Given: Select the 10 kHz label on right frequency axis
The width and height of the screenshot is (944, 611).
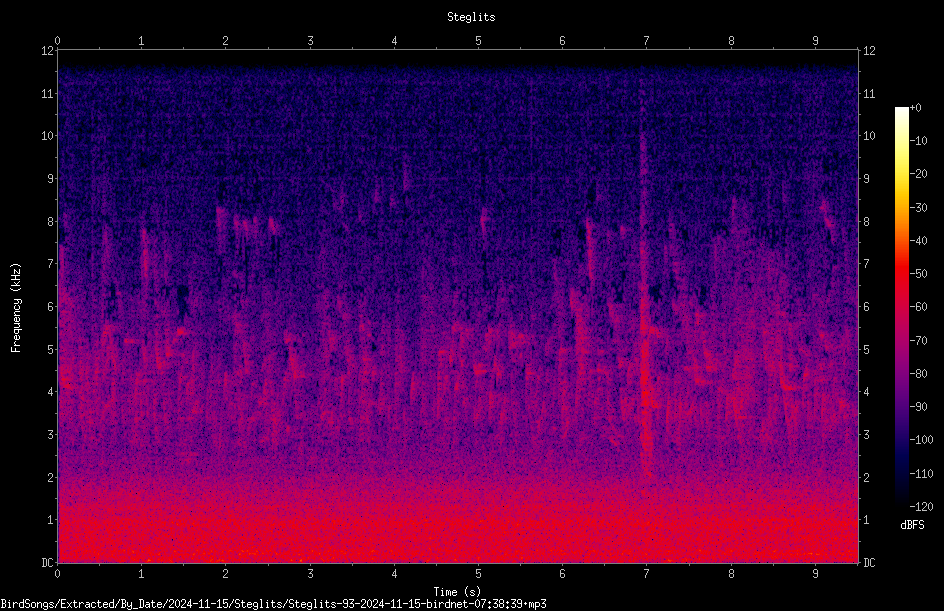Looking at the screenshot, I should click(869, 135).
